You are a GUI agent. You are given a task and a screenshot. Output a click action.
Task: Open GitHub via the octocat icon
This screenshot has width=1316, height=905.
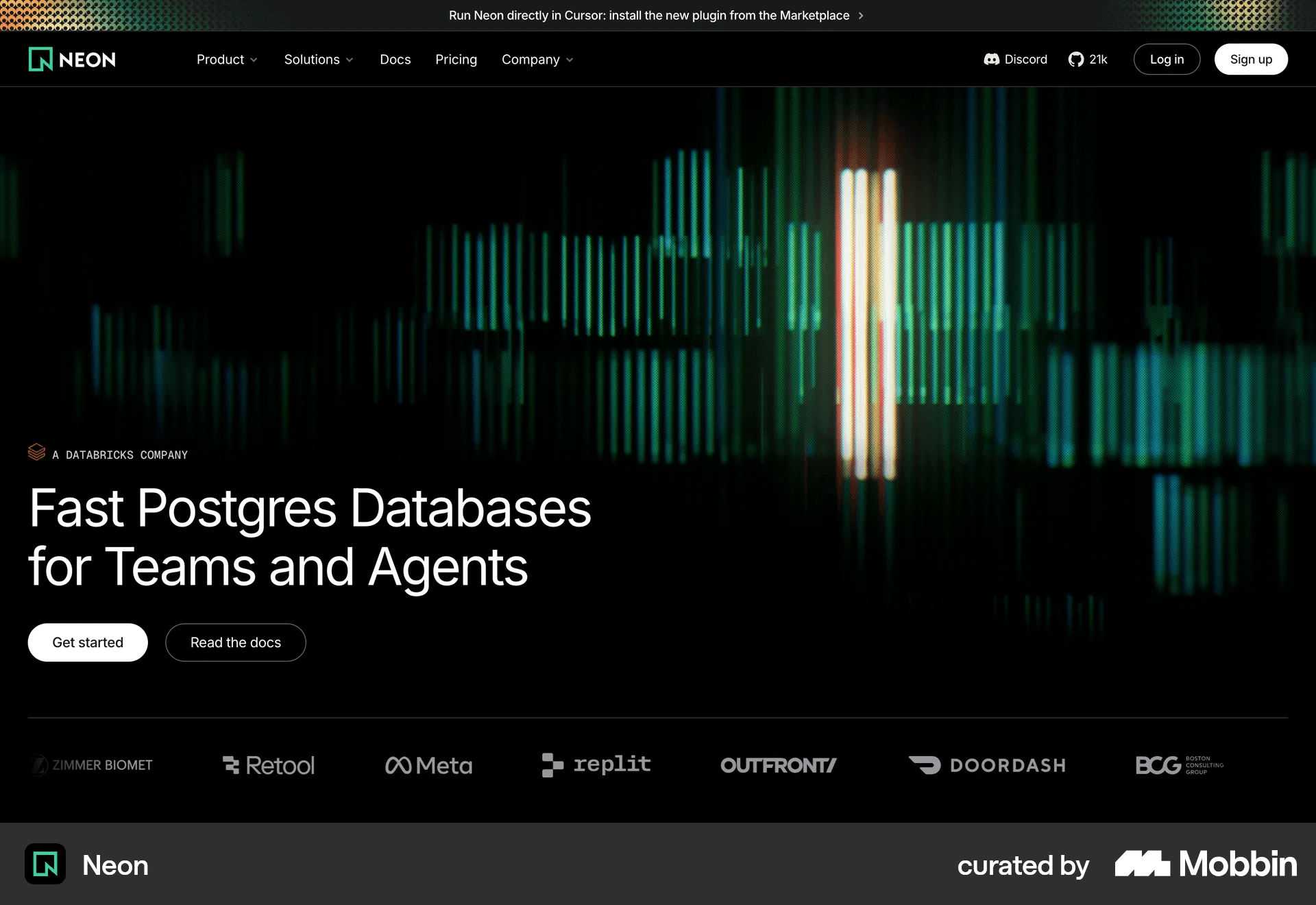click(x=1076, y=60)
